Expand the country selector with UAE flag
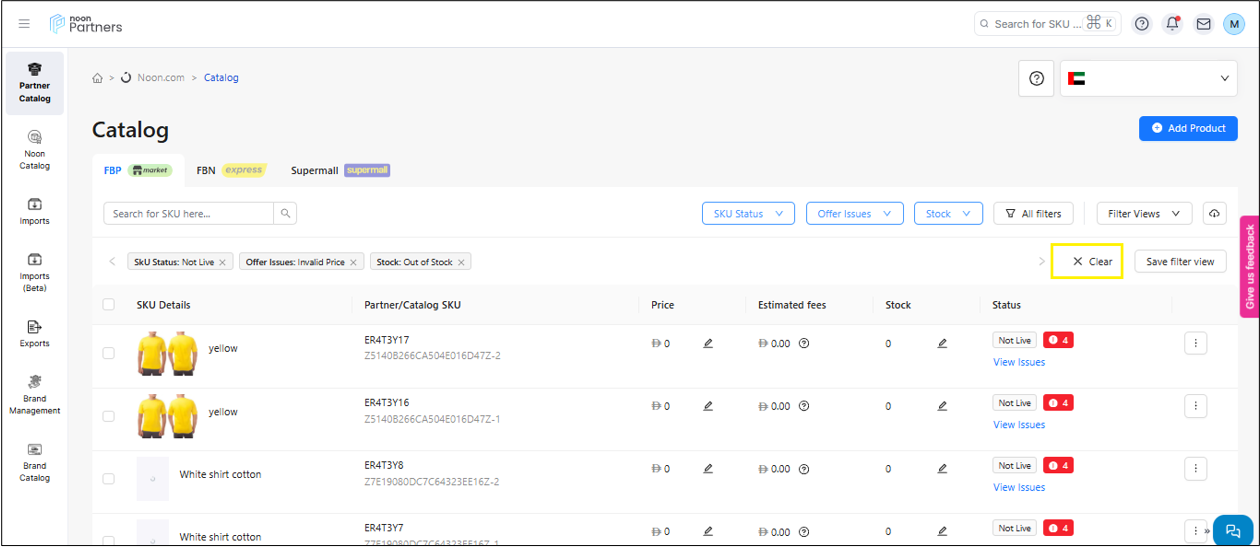This screenshot has width=1260, height=548. point(1149,78)
